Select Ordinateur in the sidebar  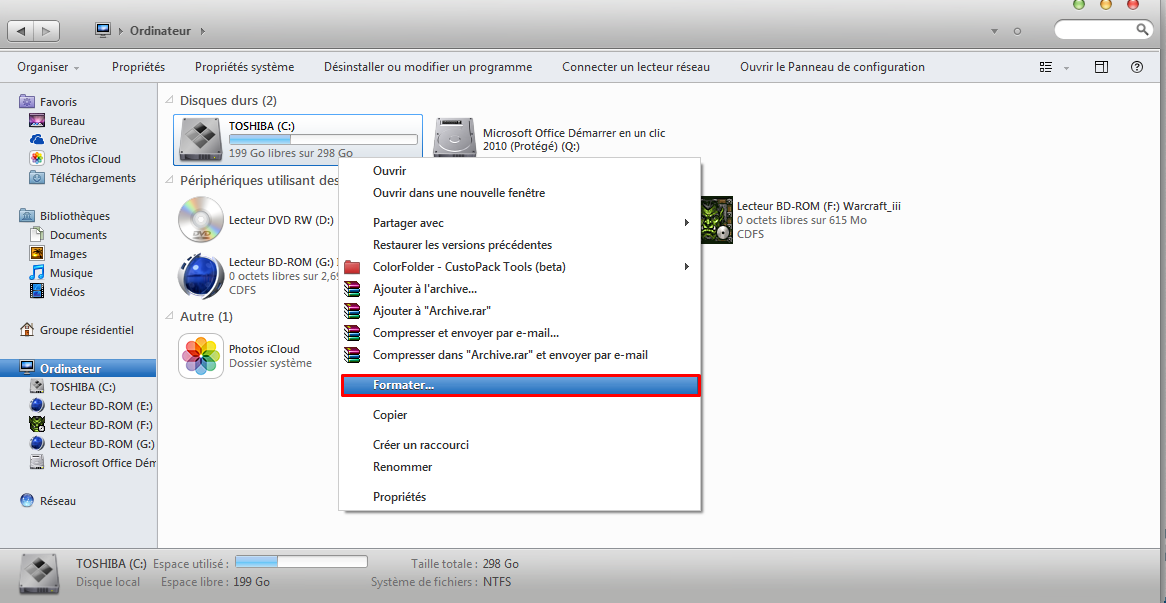tap(78, 368)
